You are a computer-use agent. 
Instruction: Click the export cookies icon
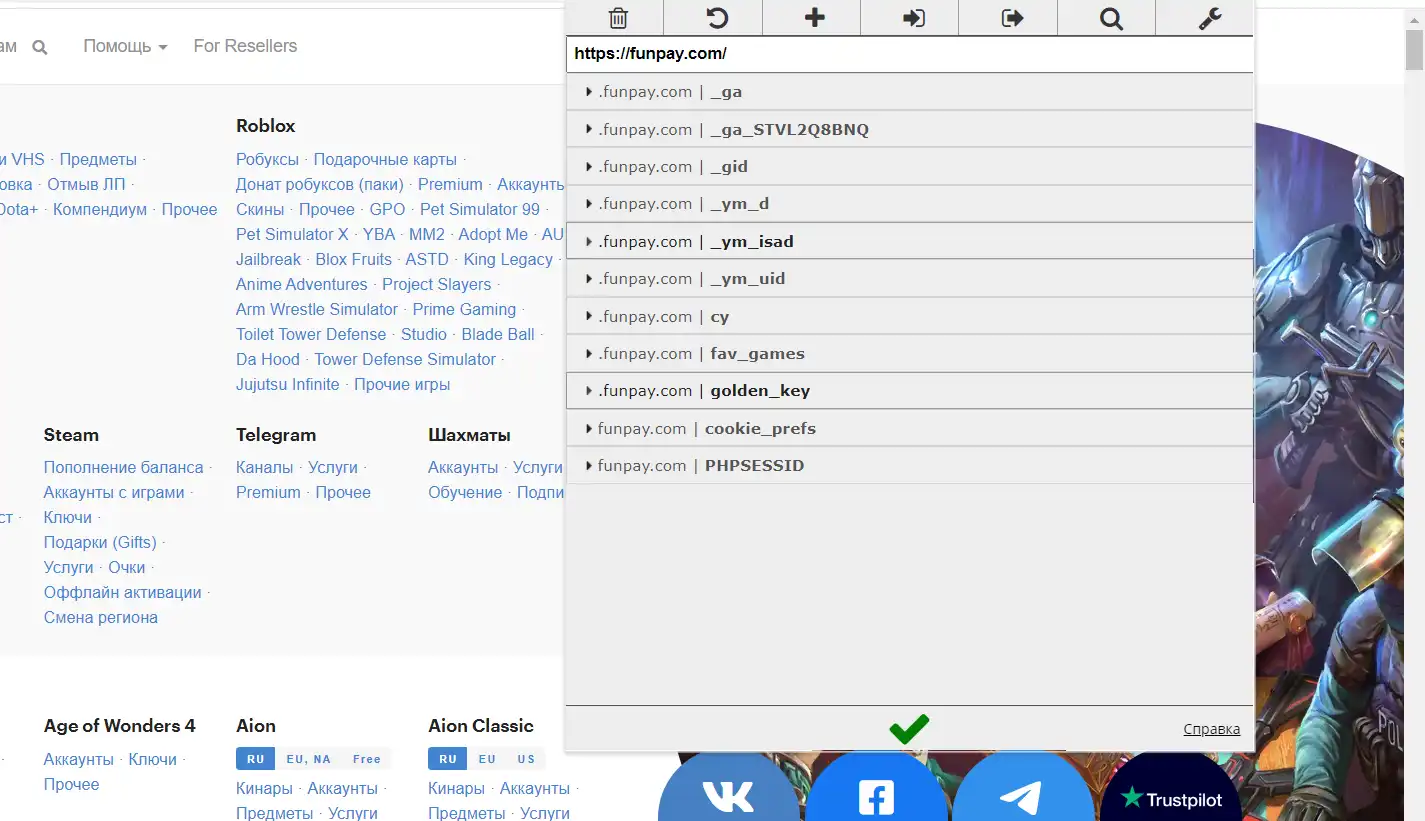pos(1012,18)
